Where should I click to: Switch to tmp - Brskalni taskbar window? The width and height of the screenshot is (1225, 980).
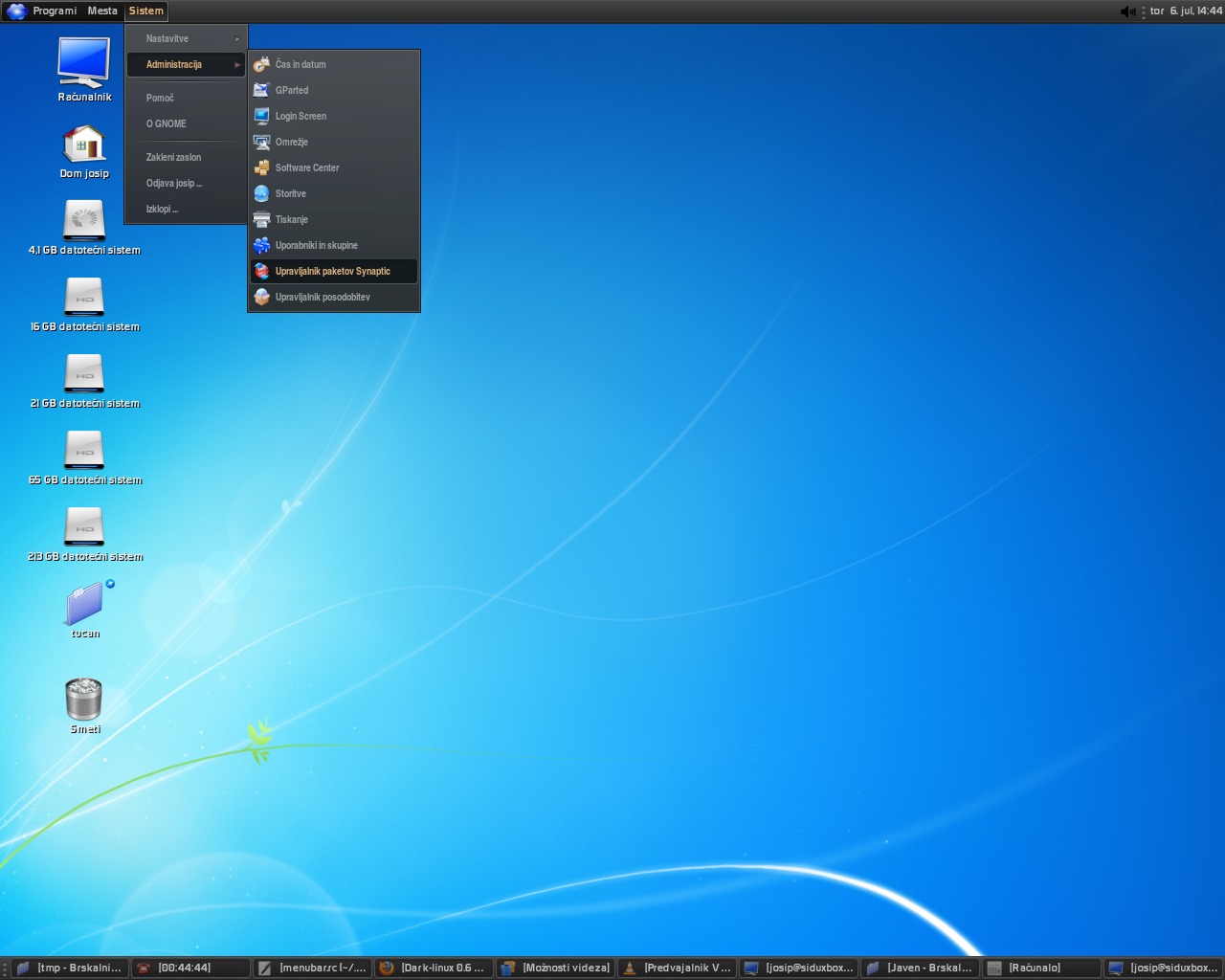(x=69, y=968)
